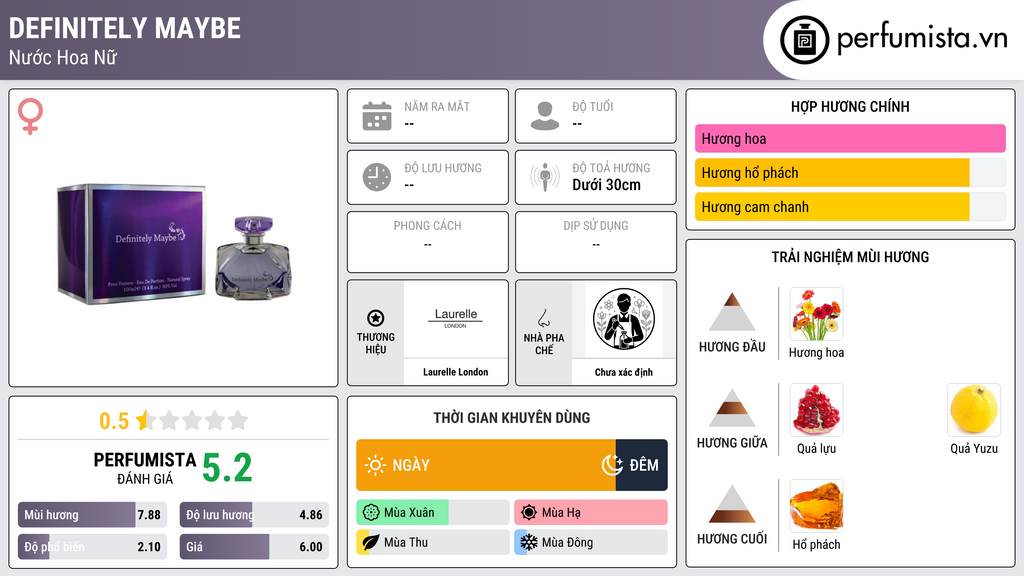Click the DEFINITELY MAYBE title
1024x576 pixels.
(x=125, y=29)
